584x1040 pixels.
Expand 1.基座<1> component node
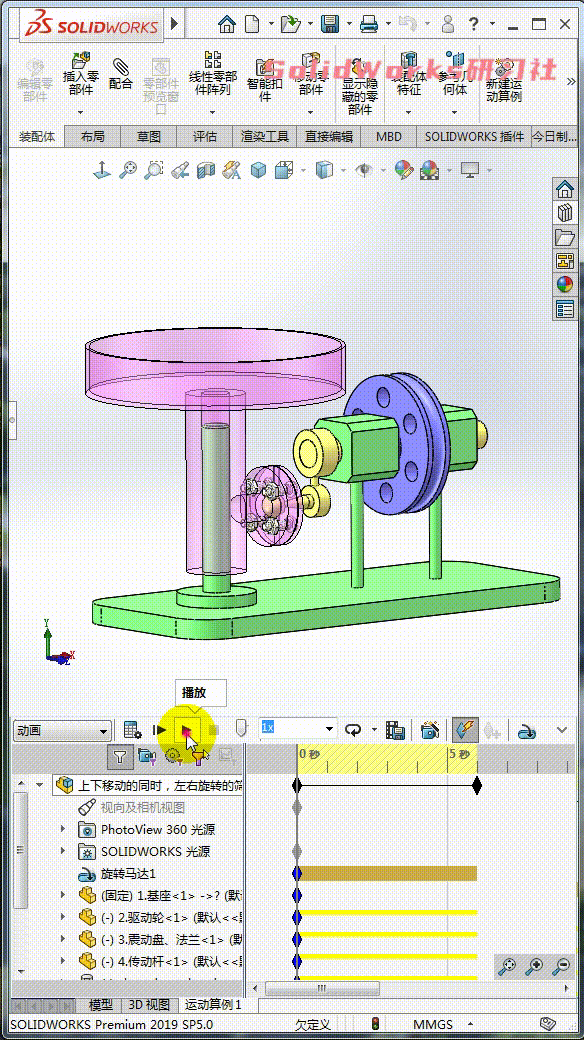pyautogui.click(x=63, y=895)
